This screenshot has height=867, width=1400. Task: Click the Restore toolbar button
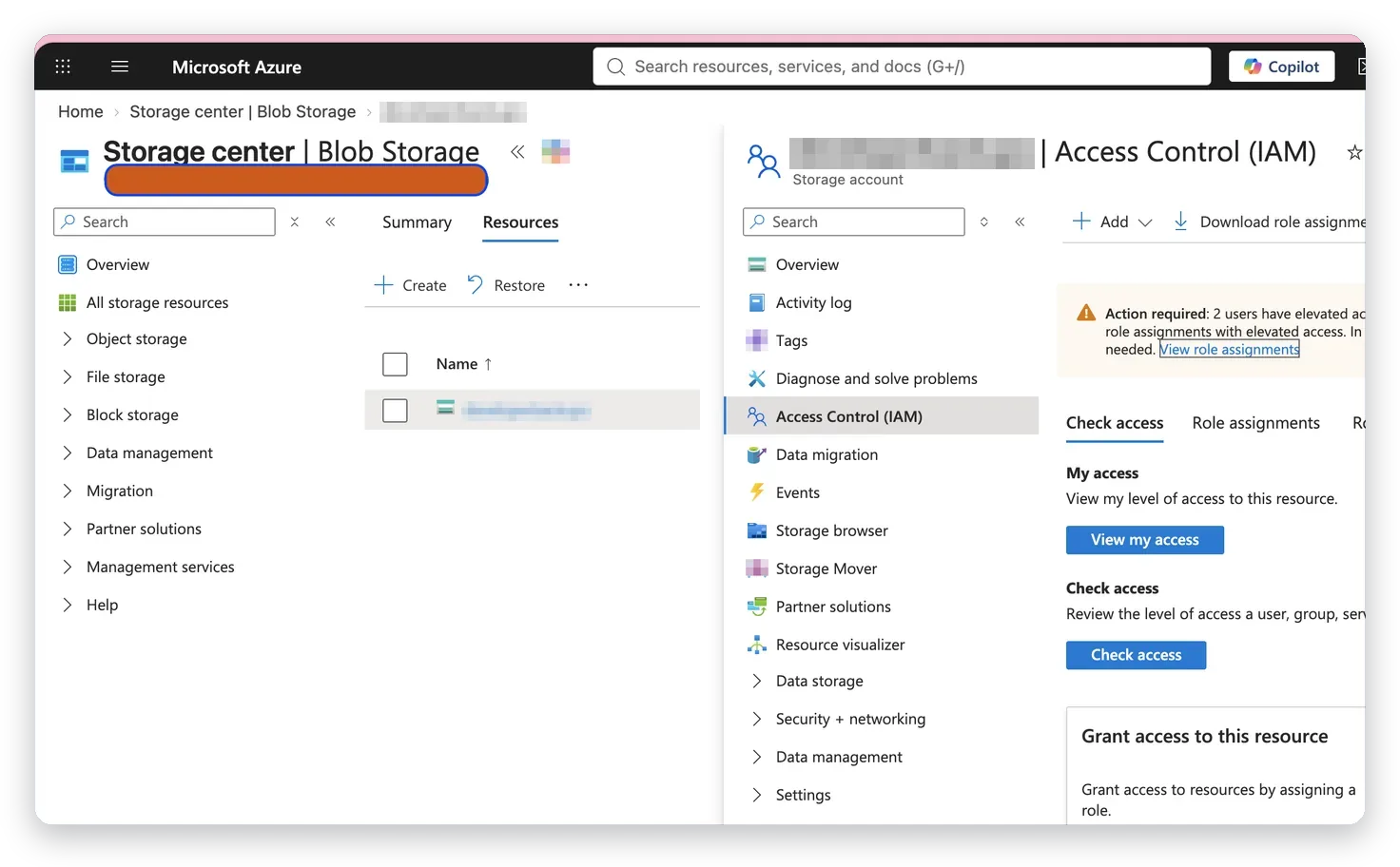click(506, 285)
